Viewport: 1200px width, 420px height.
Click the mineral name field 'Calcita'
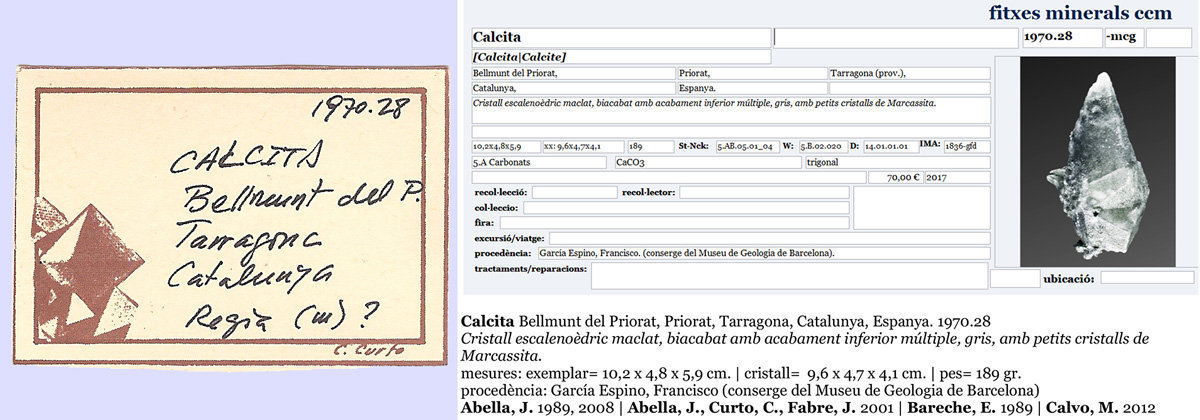620,38
